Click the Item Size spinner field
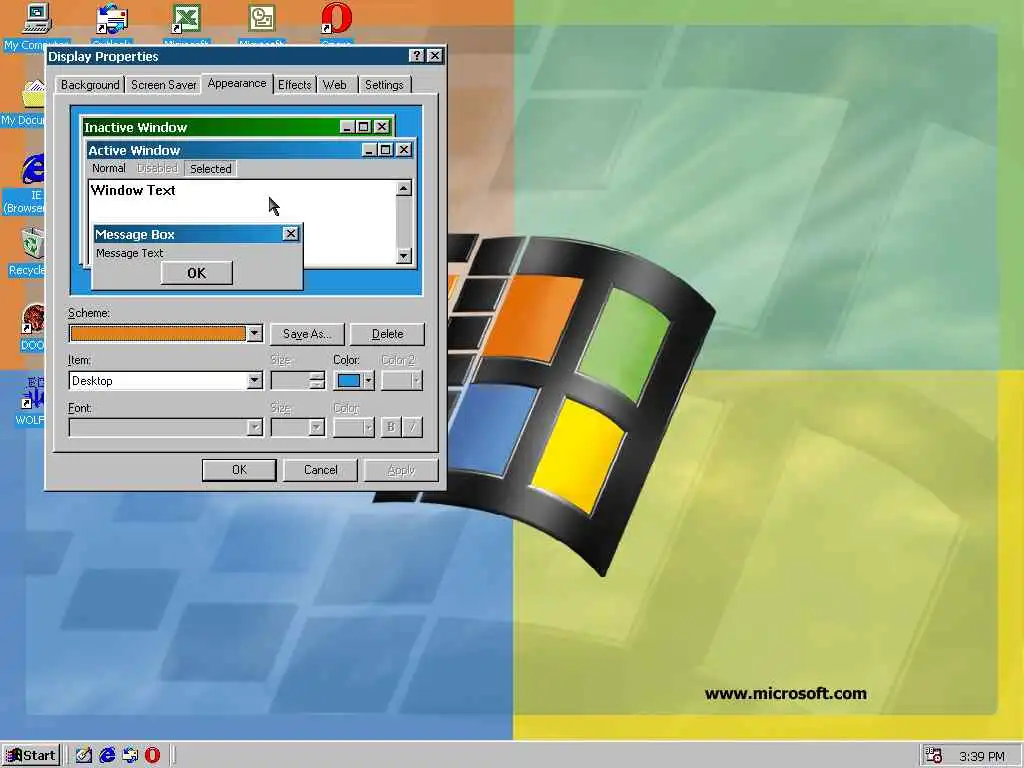 291,381
